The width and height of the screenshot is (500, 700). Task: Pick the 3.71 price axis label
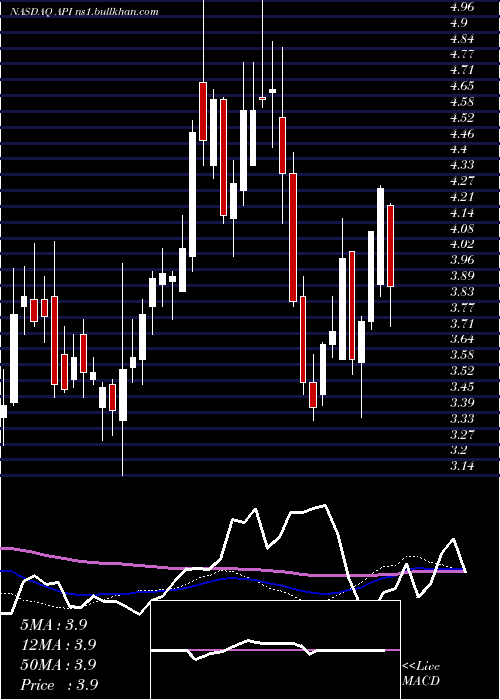point(464,323)
